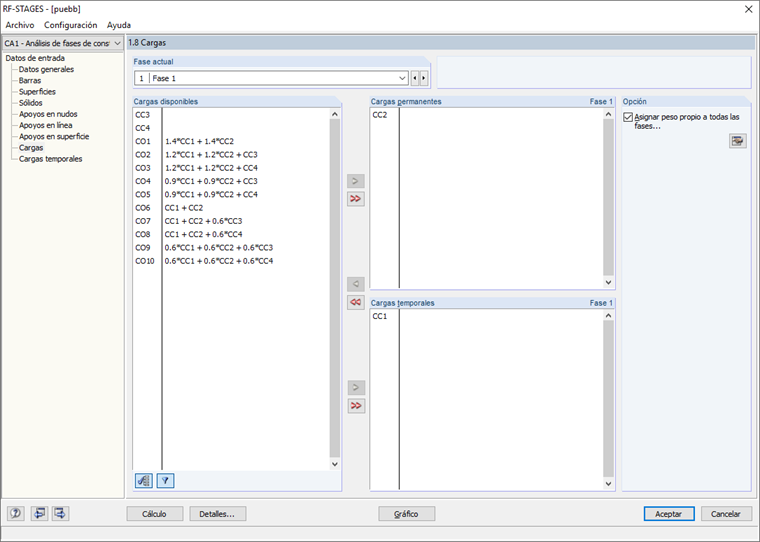This screenshot has height=542, width=760.
Task: Select Superficies in the navigation tree
Action: click(x=37, y=92)
